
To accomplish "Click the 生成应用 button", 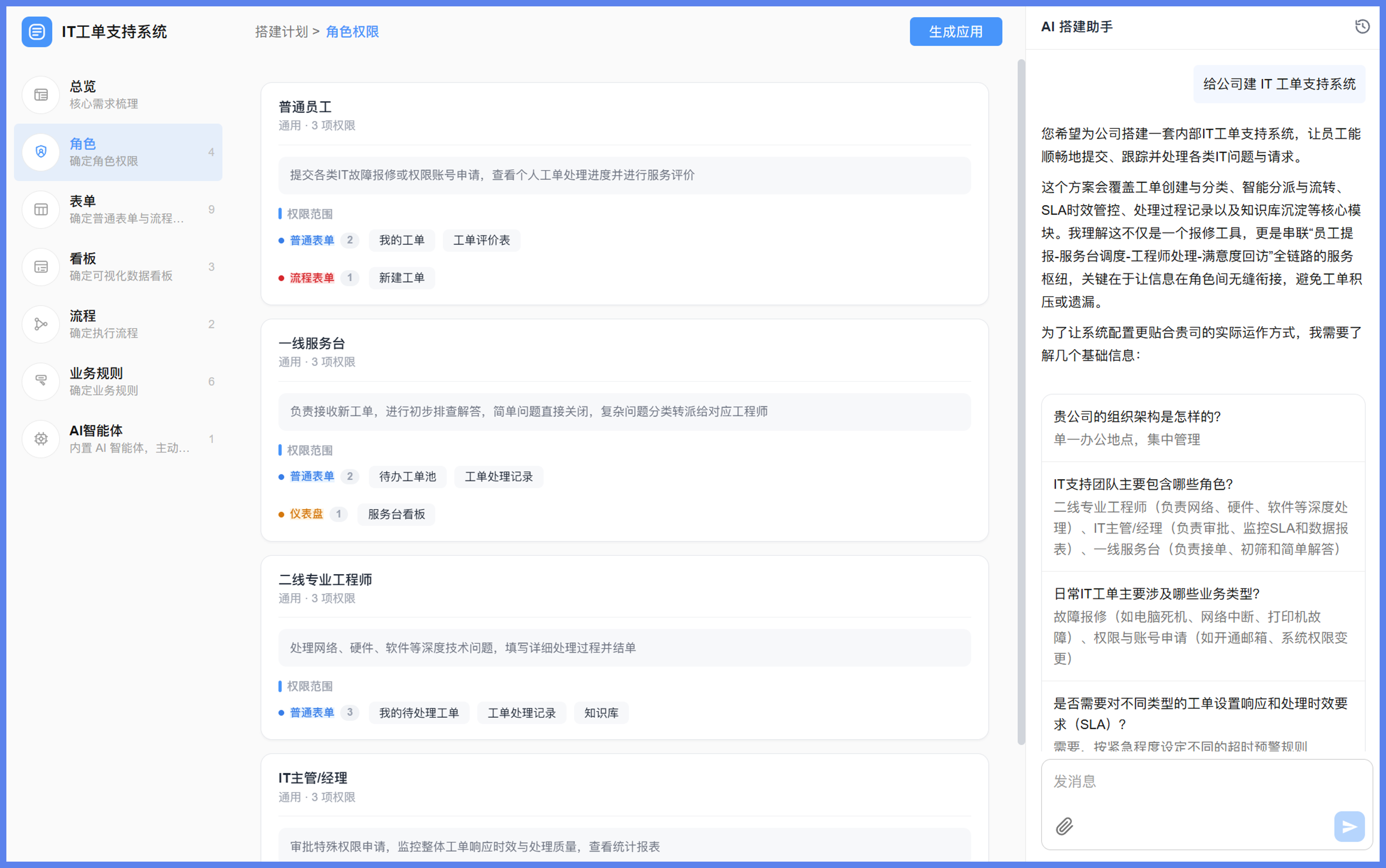I will click(956, 32).
